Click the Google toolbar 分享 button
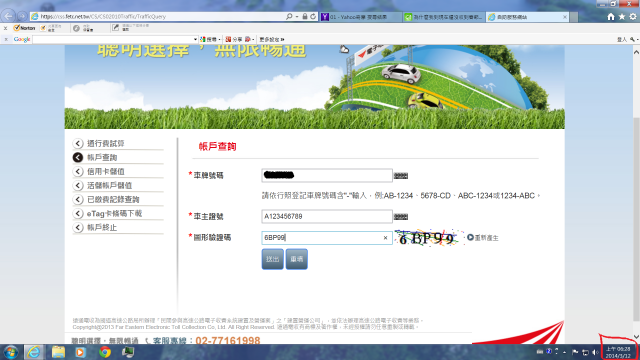This screenshot has height=360, width=640. 234,39
